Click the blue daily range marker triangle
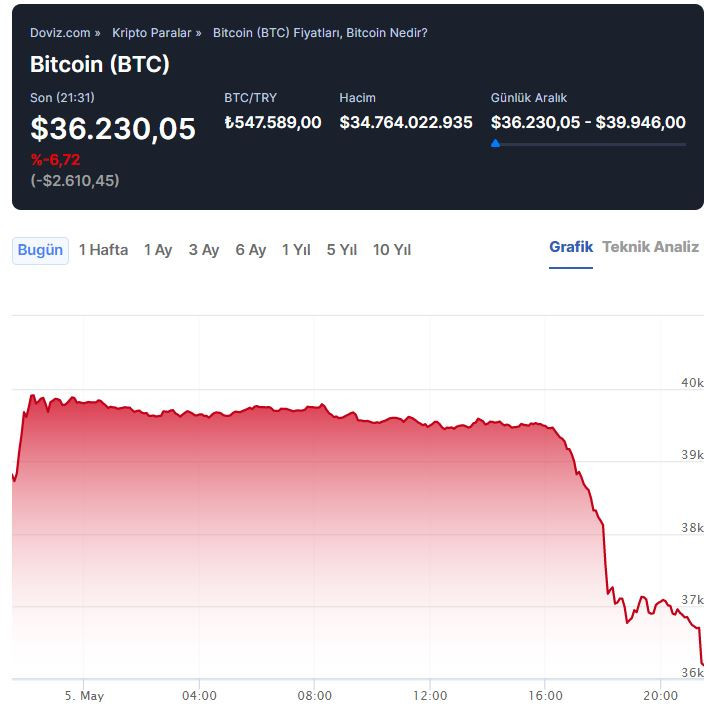The width and height of the screenshot is (709, 707). [x=495, y=143]
